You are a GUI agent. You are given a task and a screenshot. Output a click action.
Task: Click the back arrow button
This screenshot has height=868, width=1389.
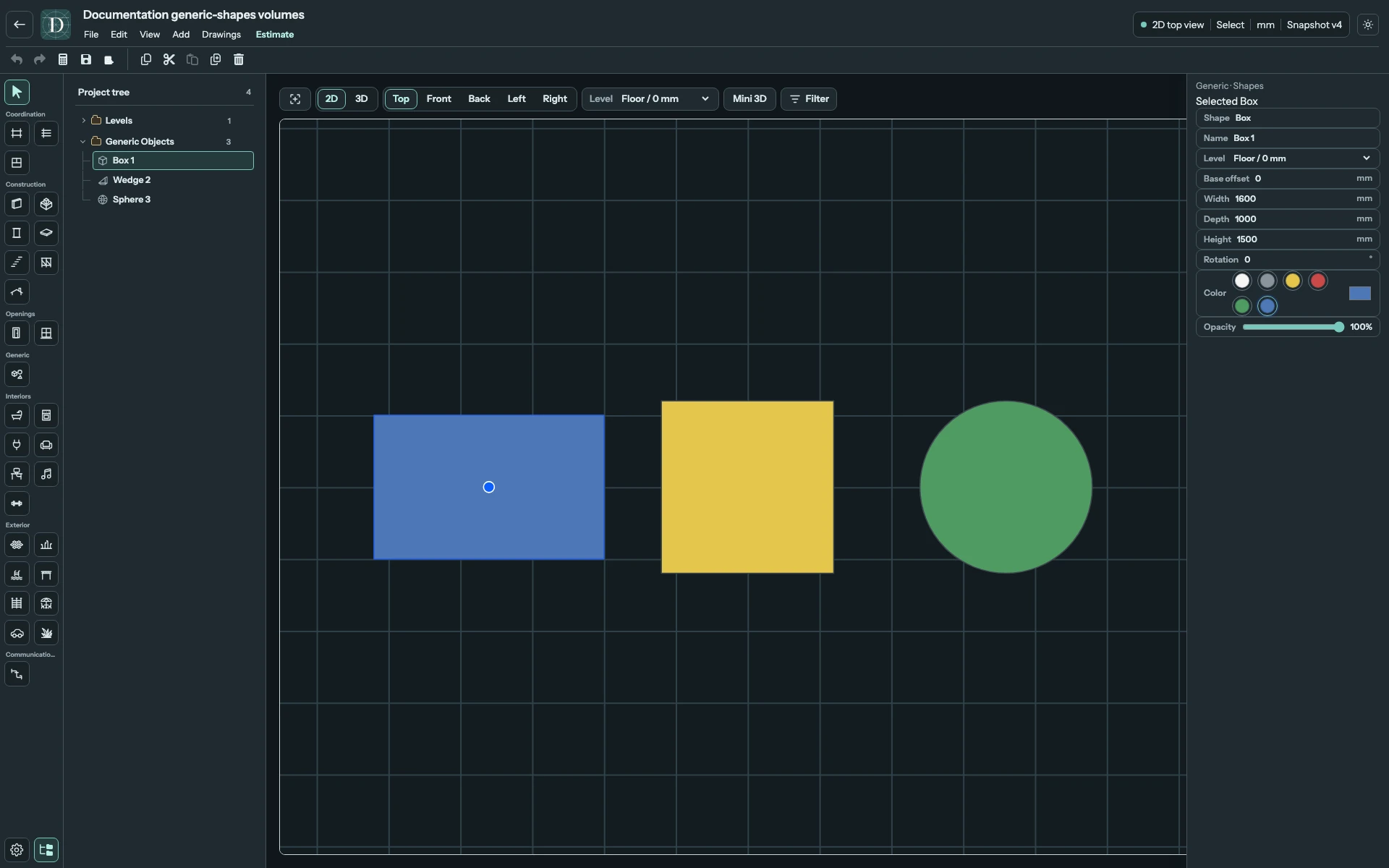coord(20,25)
